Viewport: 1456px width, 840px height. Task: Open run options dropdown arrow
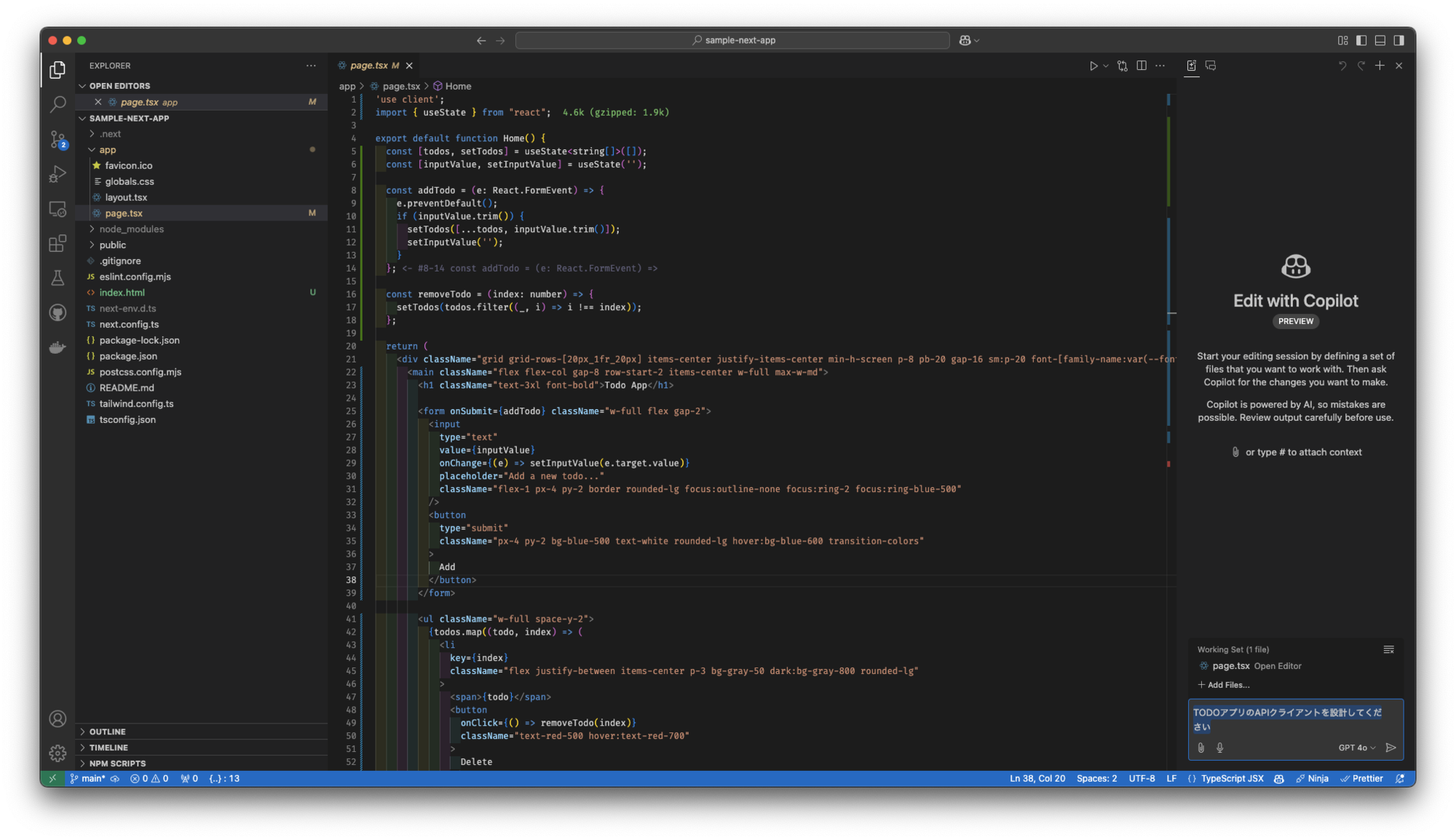tap(1106, 66)
